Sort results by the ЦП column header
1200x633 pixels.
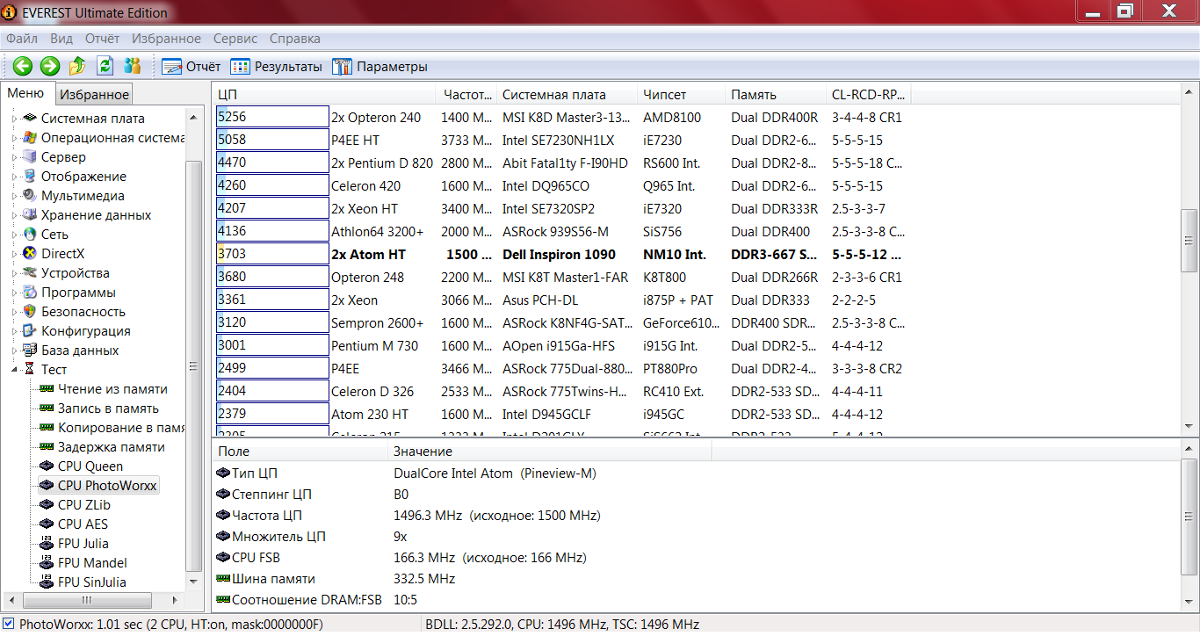click(x=325, y=94)
